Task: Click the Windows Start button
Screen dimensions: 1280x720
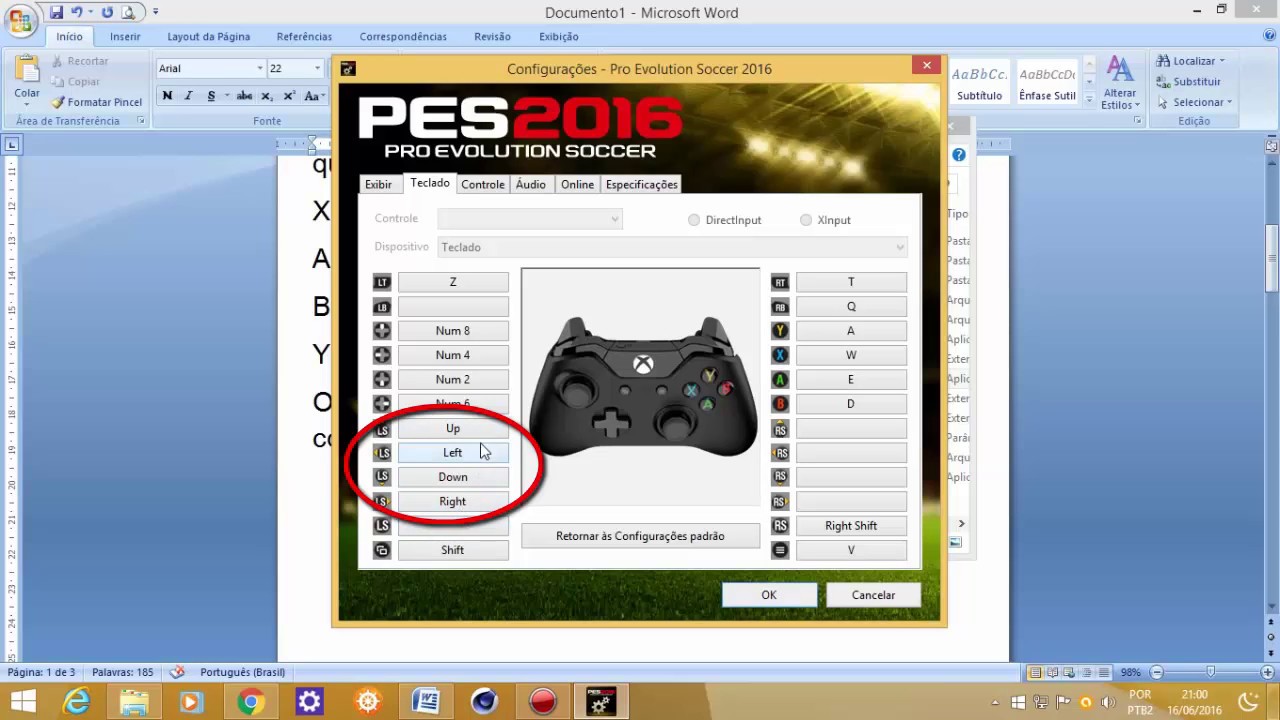Action: pyautogui.click(x=22, y=701)
